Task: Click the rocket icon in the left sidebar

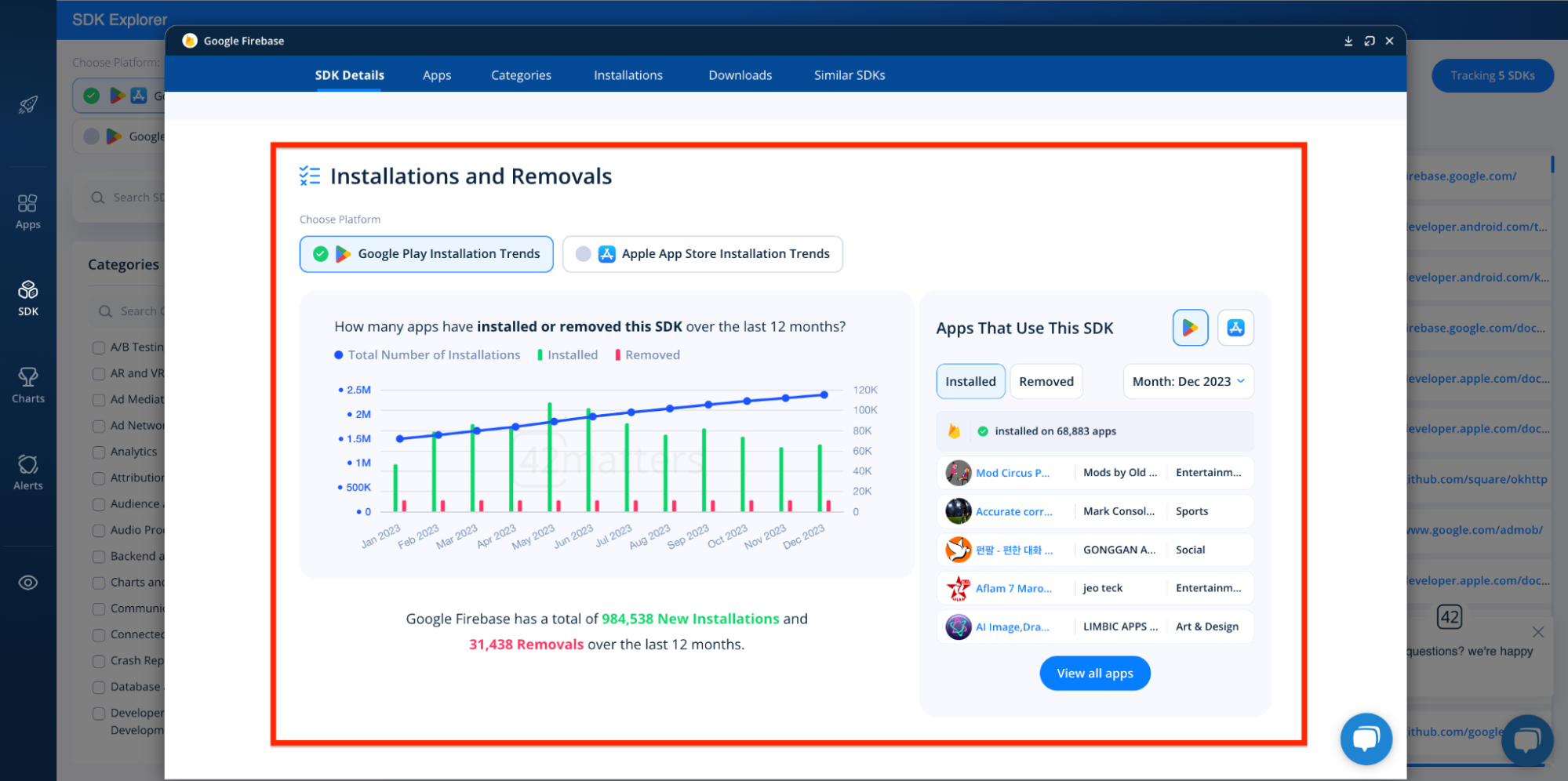Action: pos(28,104)
